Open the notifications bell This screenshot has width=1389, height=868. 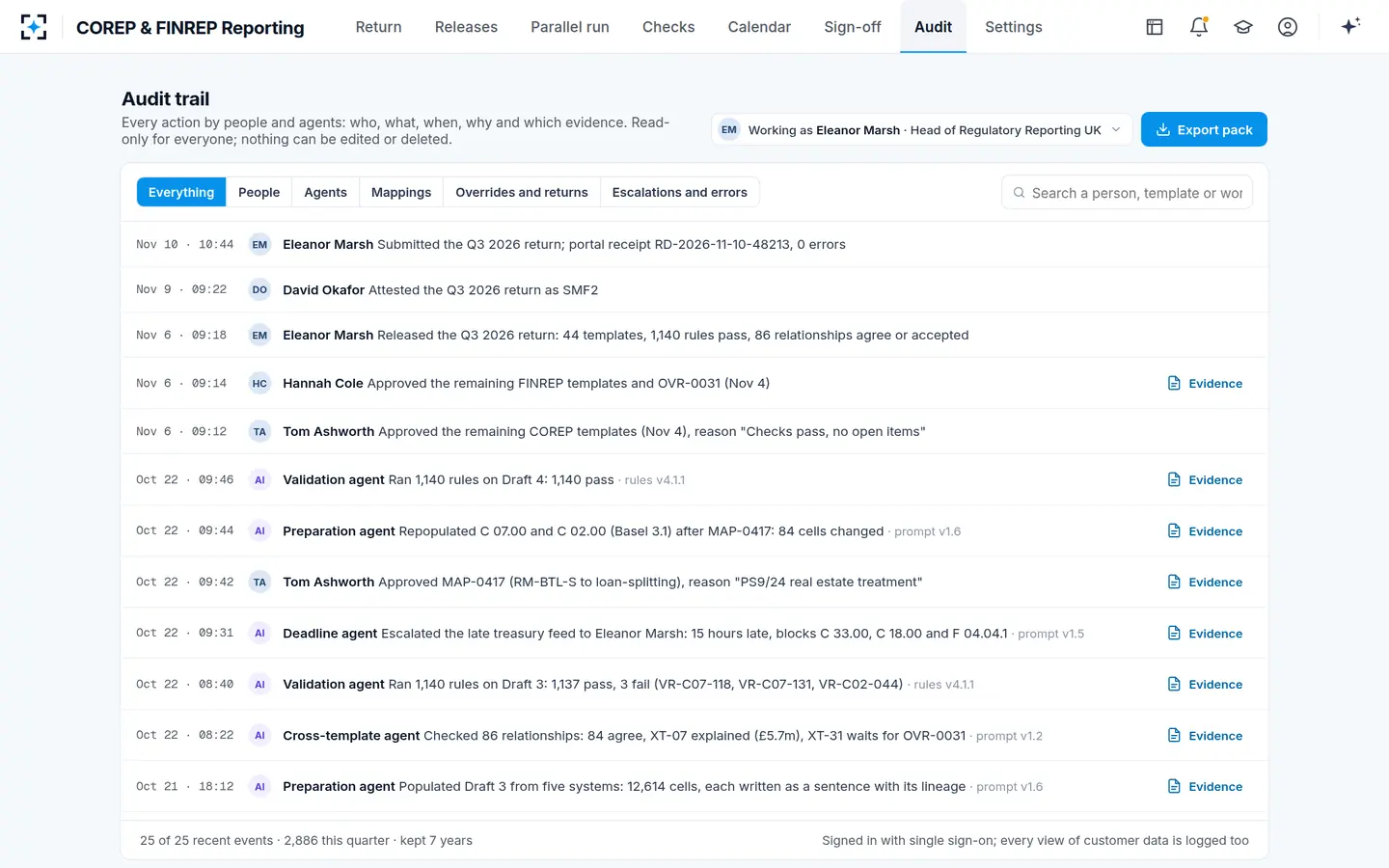click(x=1199, y=27)
